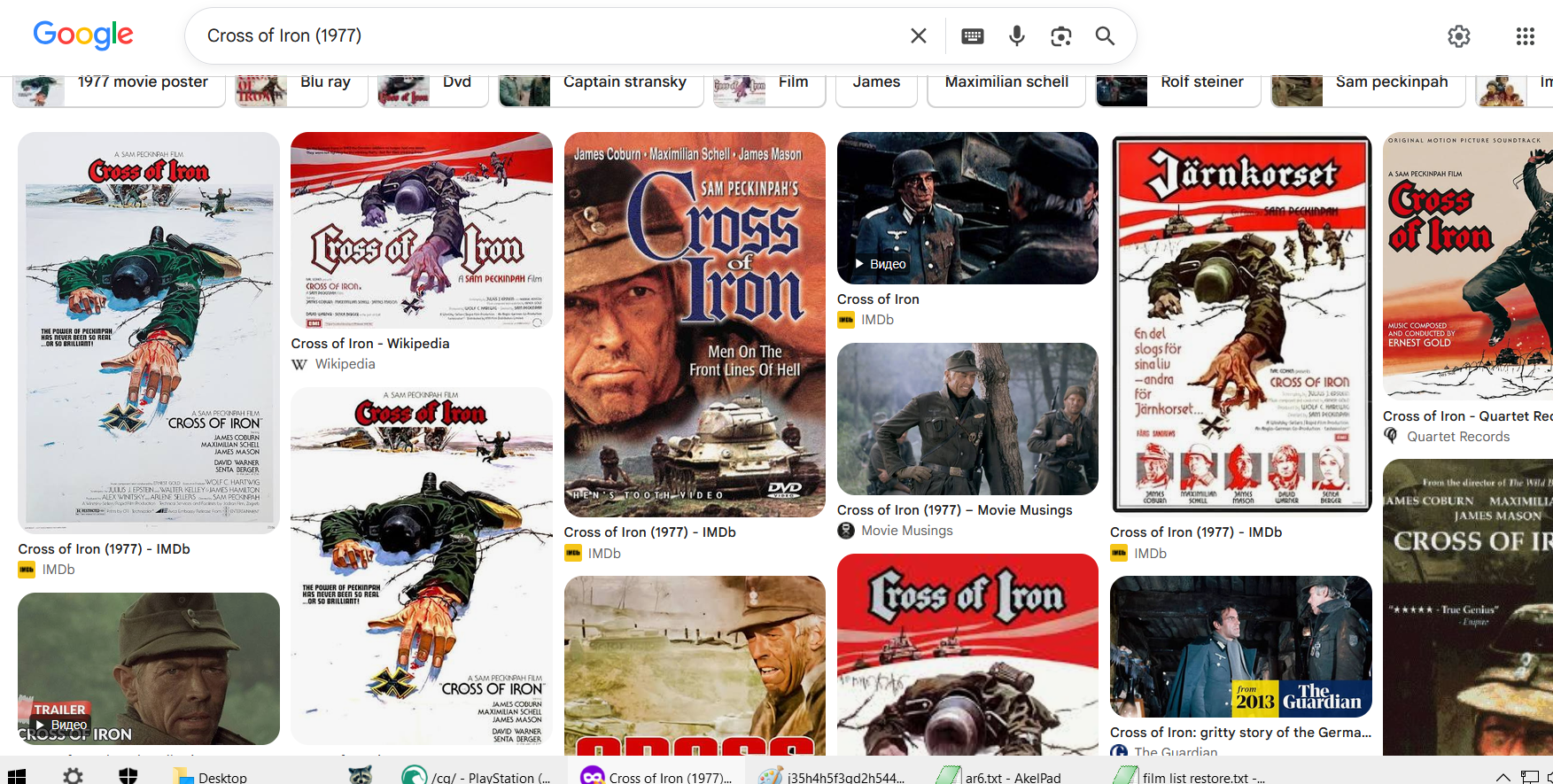
Task: Open the Järnkorset Swedish poster image
Action: [x=1240, y=323]
